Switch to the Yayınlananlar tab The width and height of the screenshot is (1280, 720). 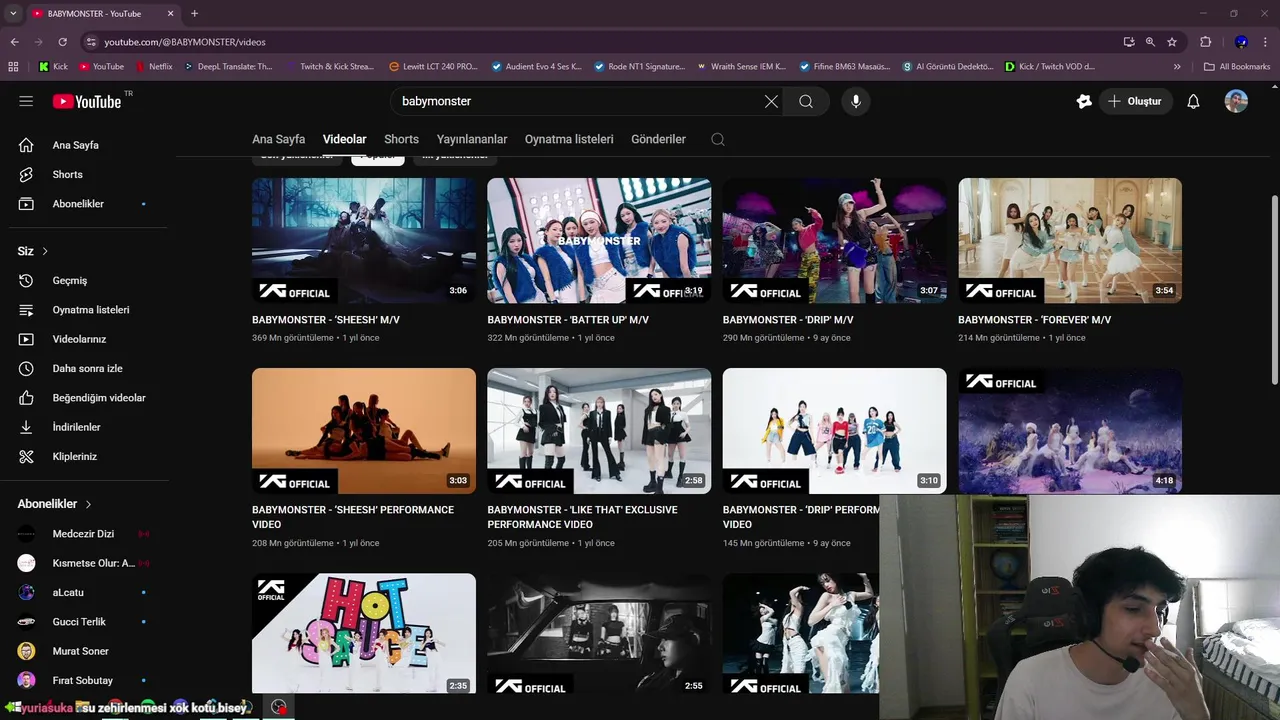(472, 139)
